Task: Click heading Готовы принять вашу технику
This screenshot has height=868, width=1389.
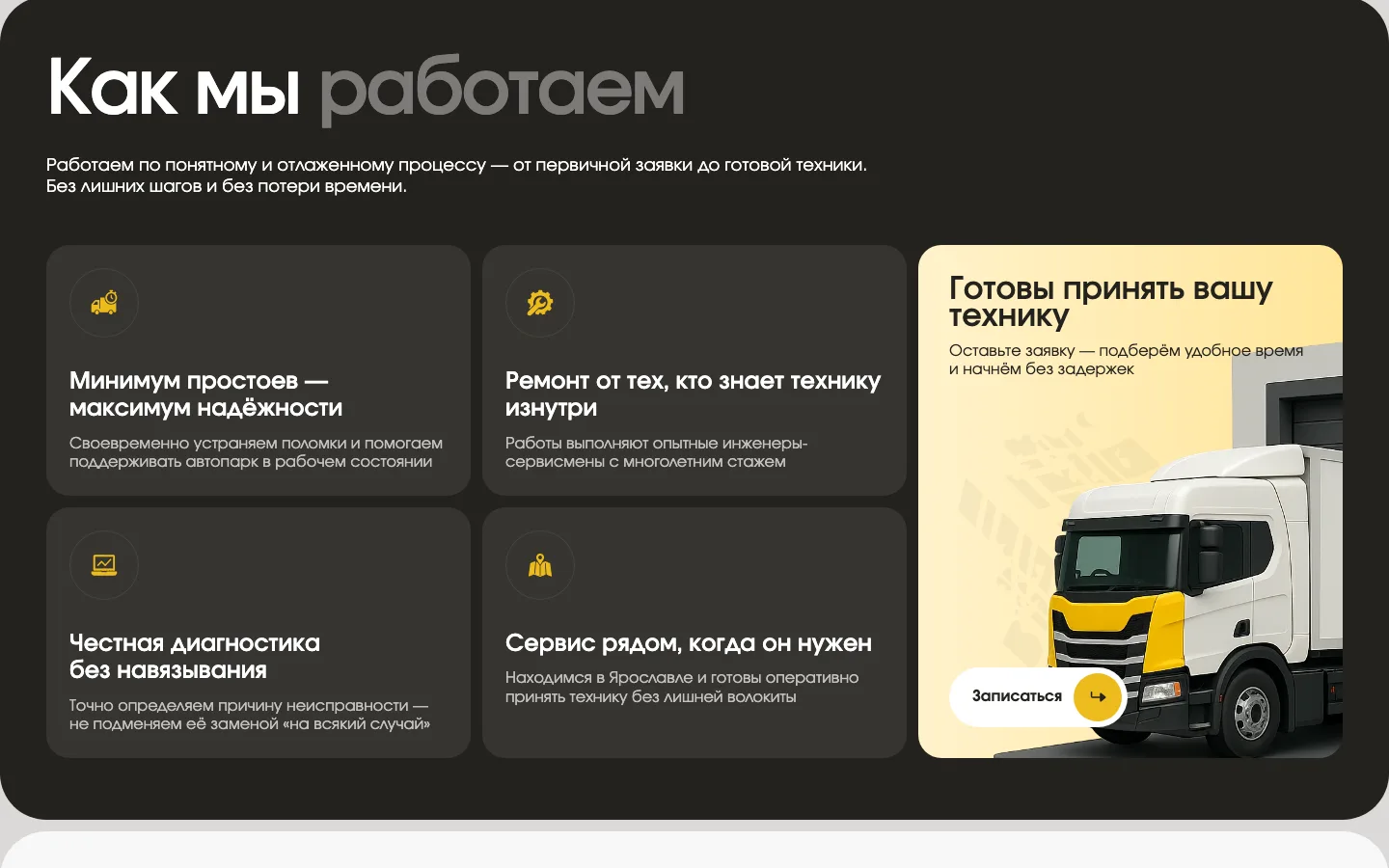Action: tap(1111, 302)
